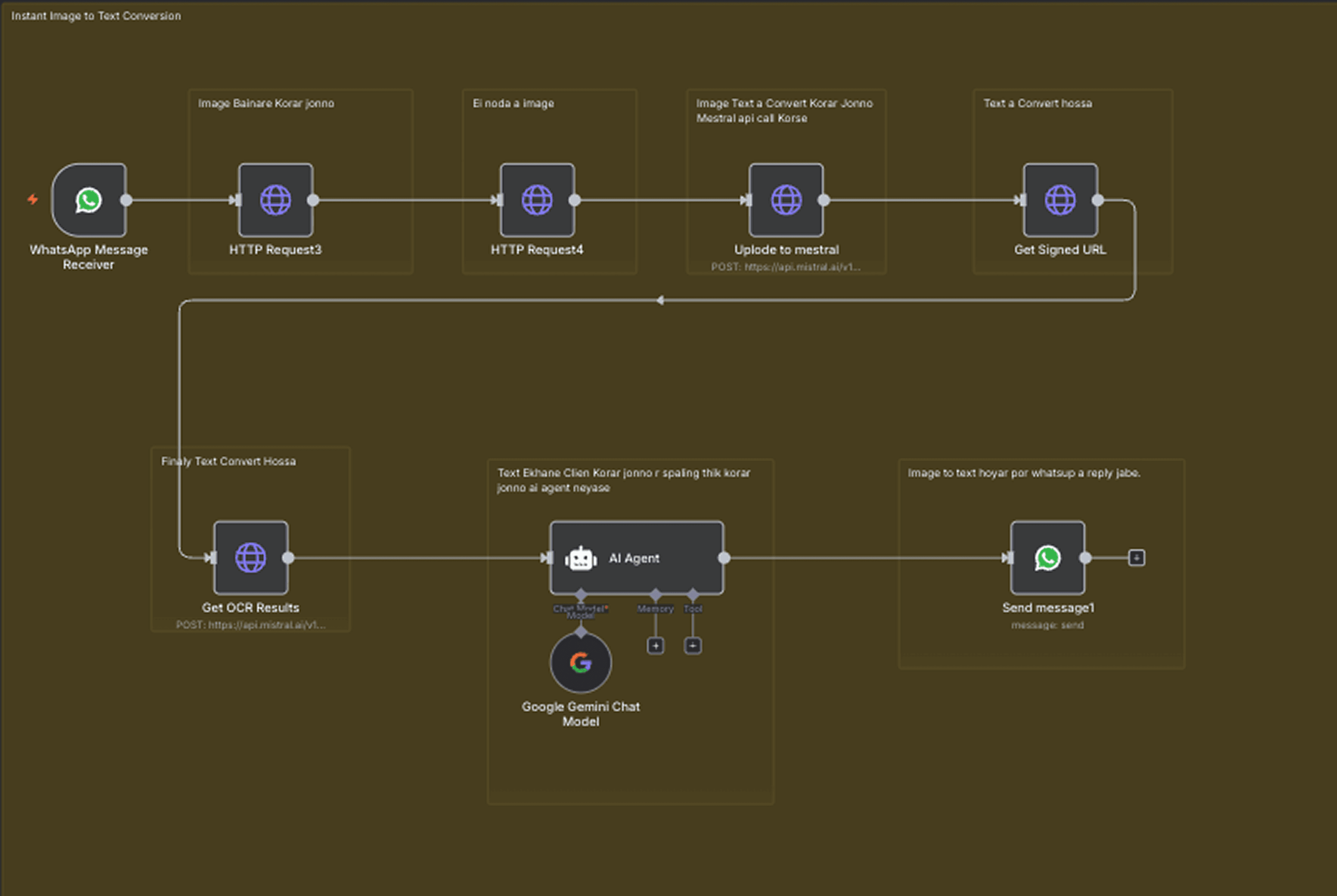Image resolution: width=1337 pixels, height=896 pixels.
Task: Click the AI Agent output connector dot
Action: [724, 558]
